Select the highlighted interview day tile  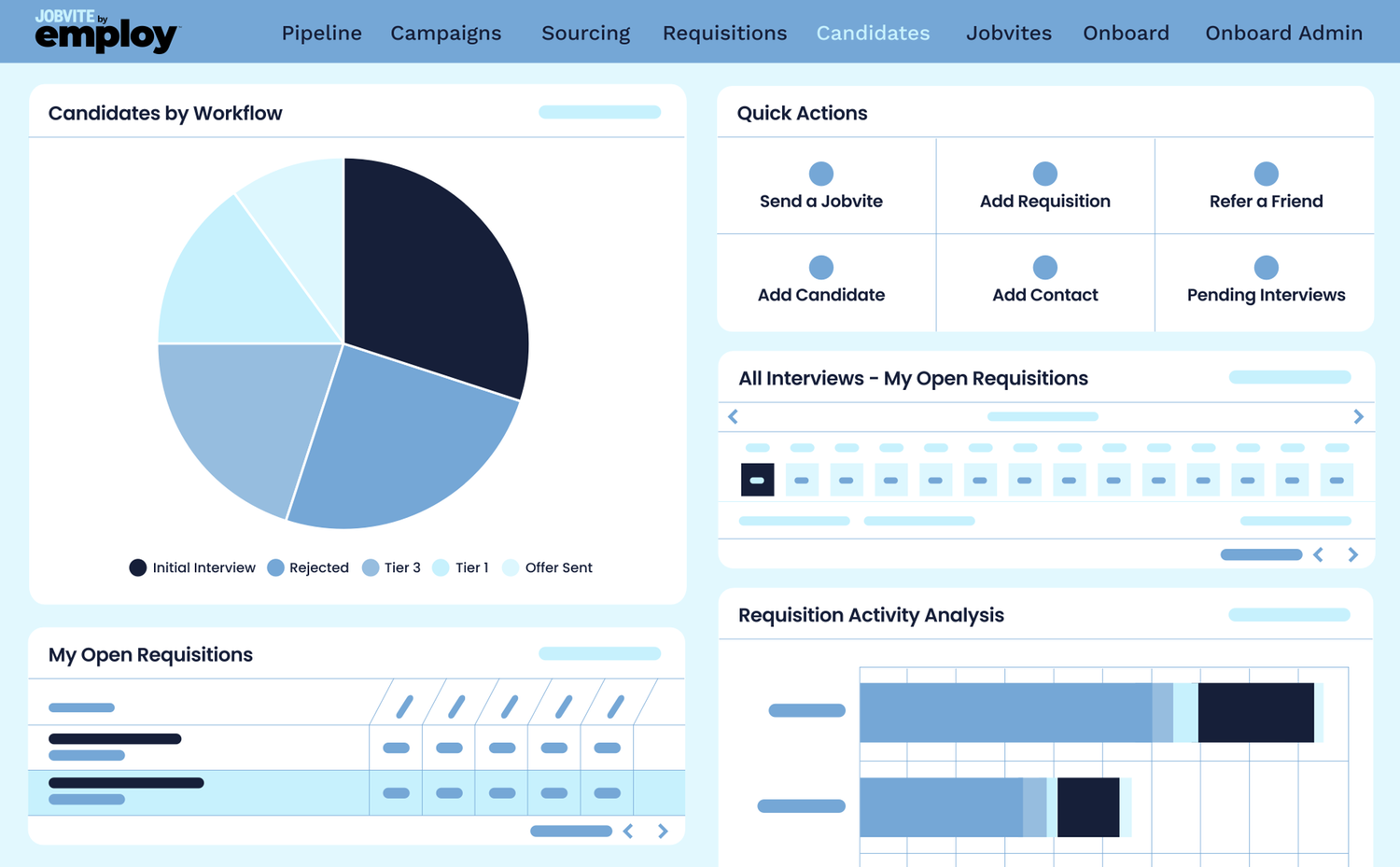757,479
